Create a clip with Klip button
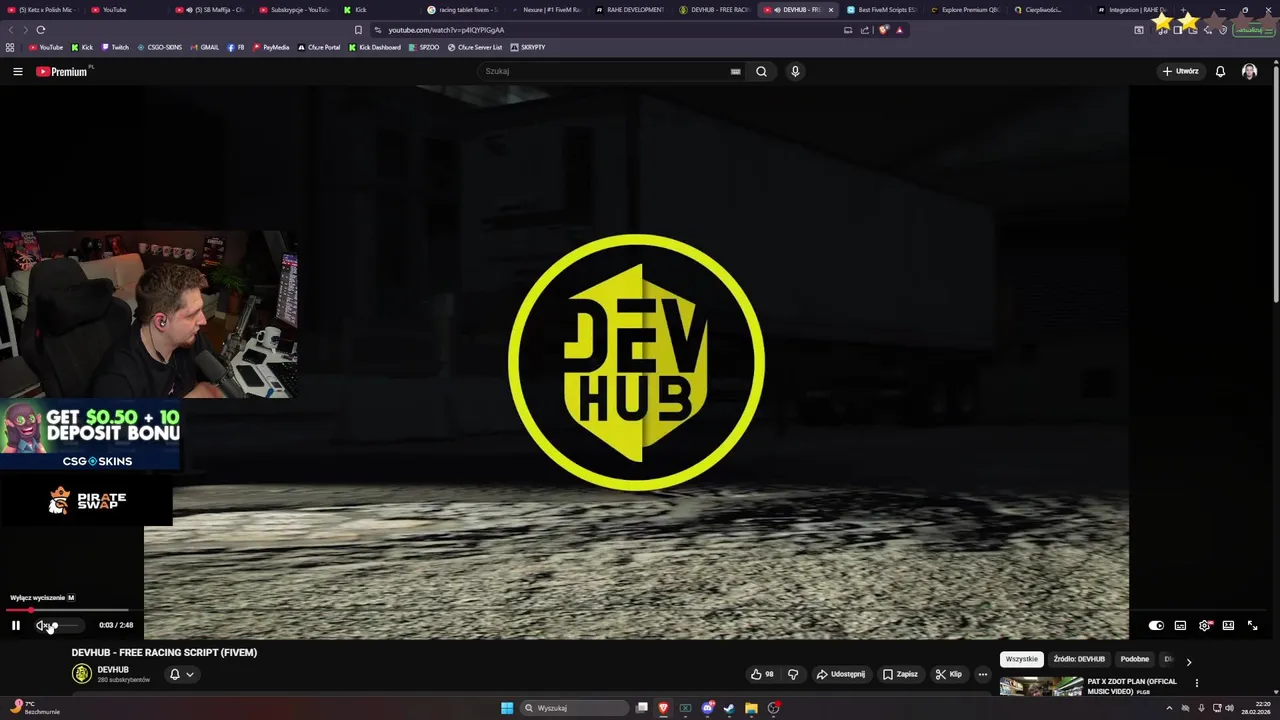This screenshot has width=1280, height=720. pos(948,674)
